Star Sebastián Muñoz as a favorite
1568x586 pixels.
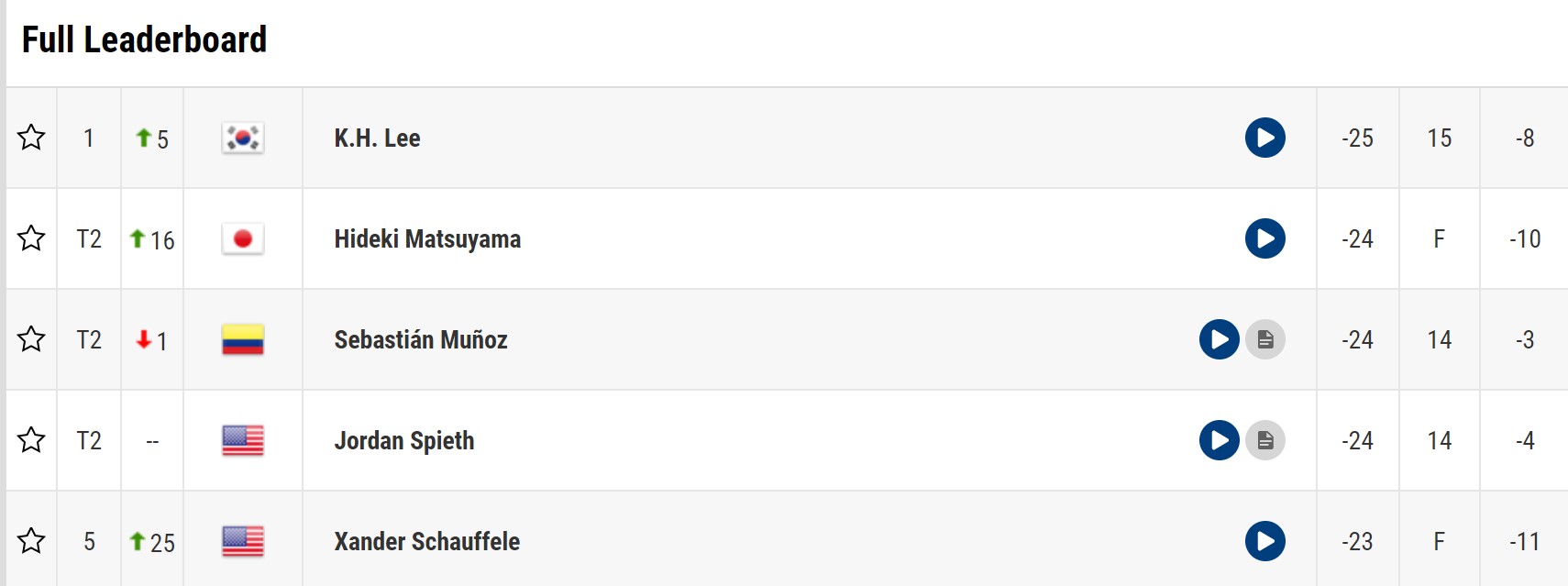click(31, 339)
